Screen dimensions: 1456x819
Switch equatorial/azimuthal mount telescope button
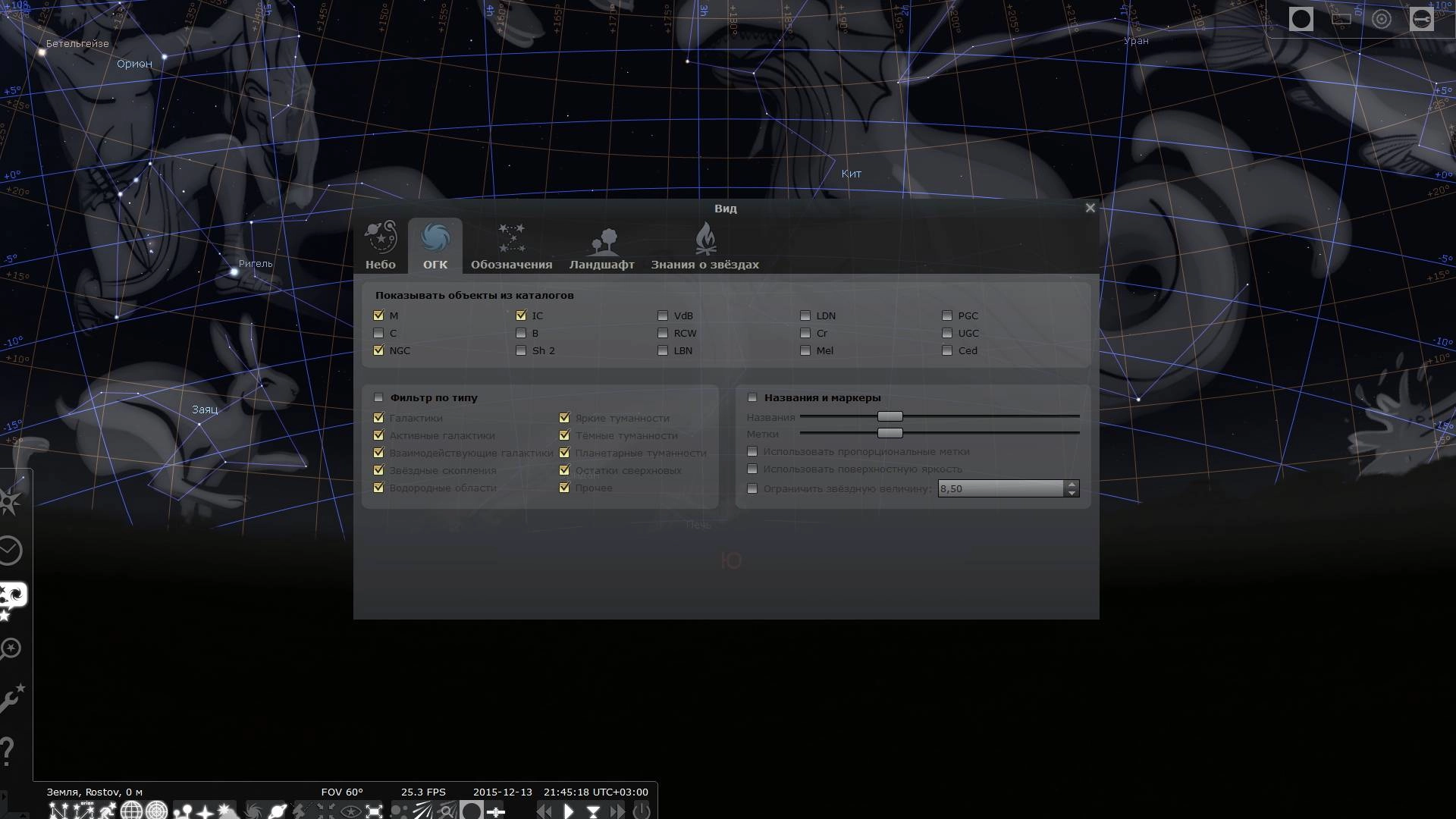pyautogui.click(x=299, y=810)
